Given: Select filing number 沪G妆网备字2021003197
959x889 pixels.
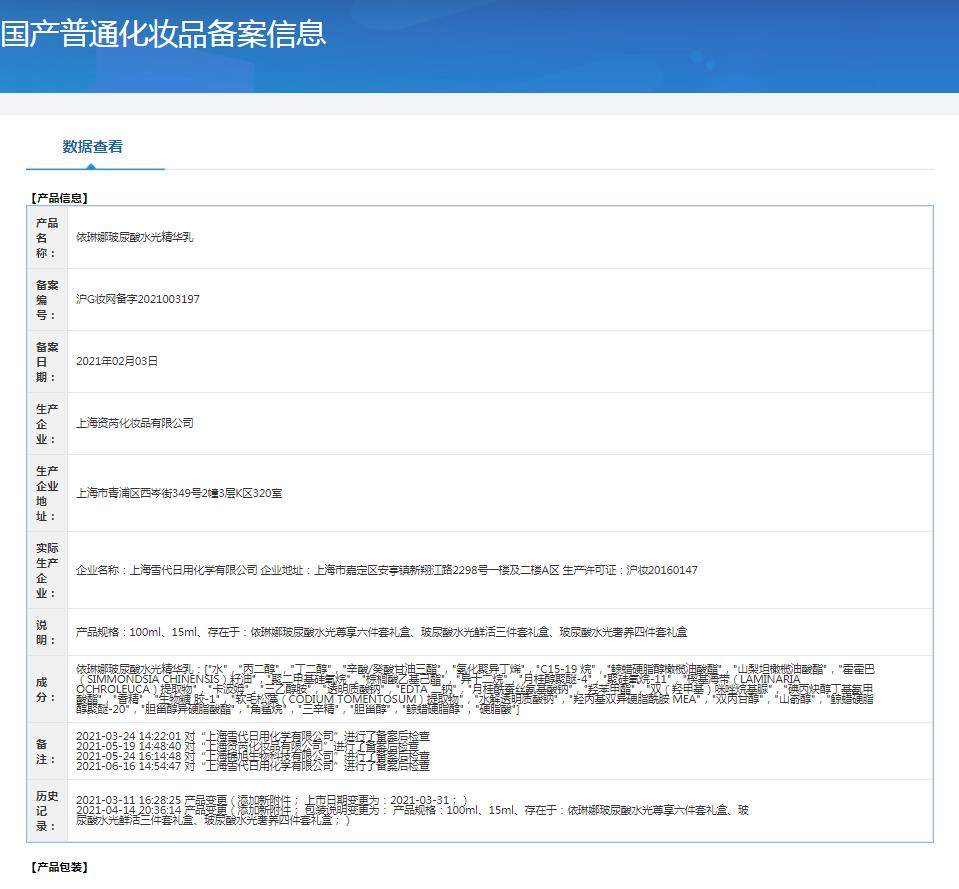Looking at the screenshot, I should (x=138, y=299).
